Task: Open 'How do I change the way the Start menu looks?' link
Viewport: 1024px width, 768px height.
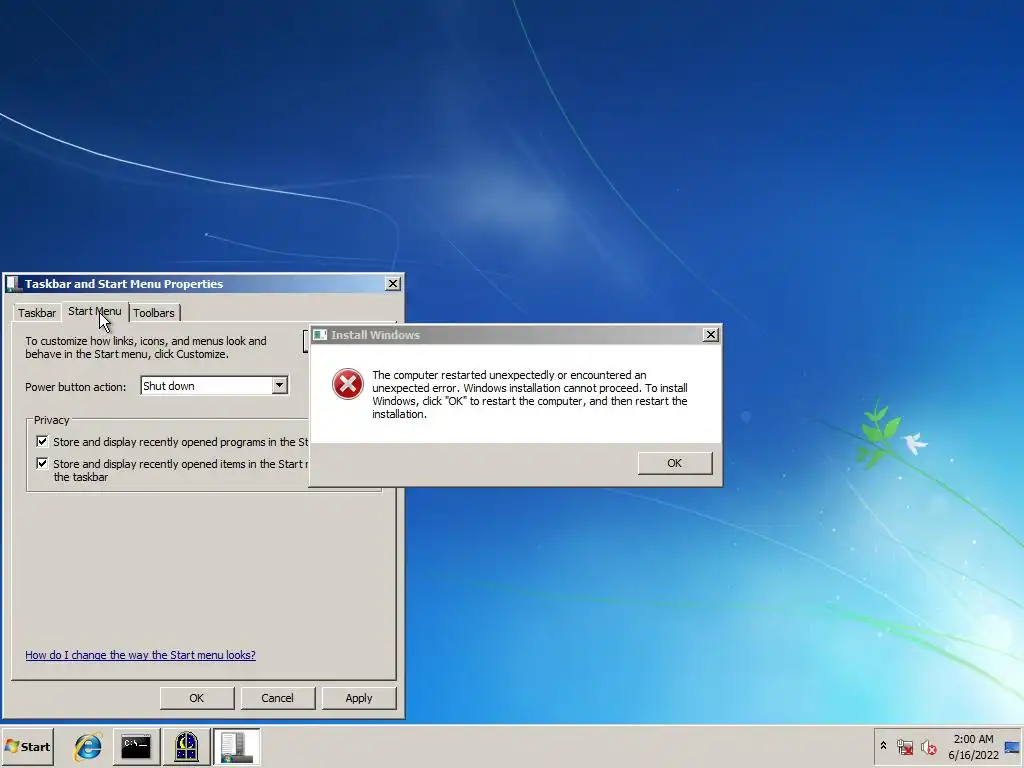Action: tap(140, 655)
